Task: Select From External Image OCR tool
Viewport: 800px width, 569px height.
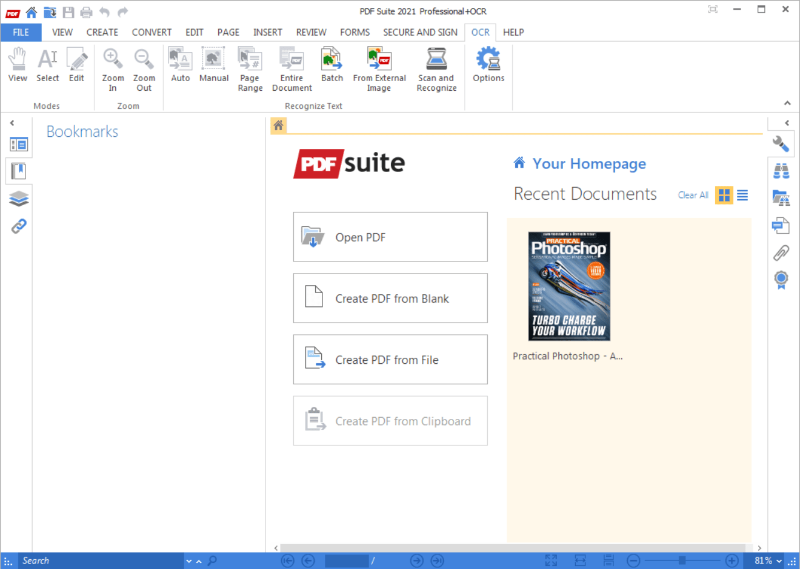Action: coord(378,69)
